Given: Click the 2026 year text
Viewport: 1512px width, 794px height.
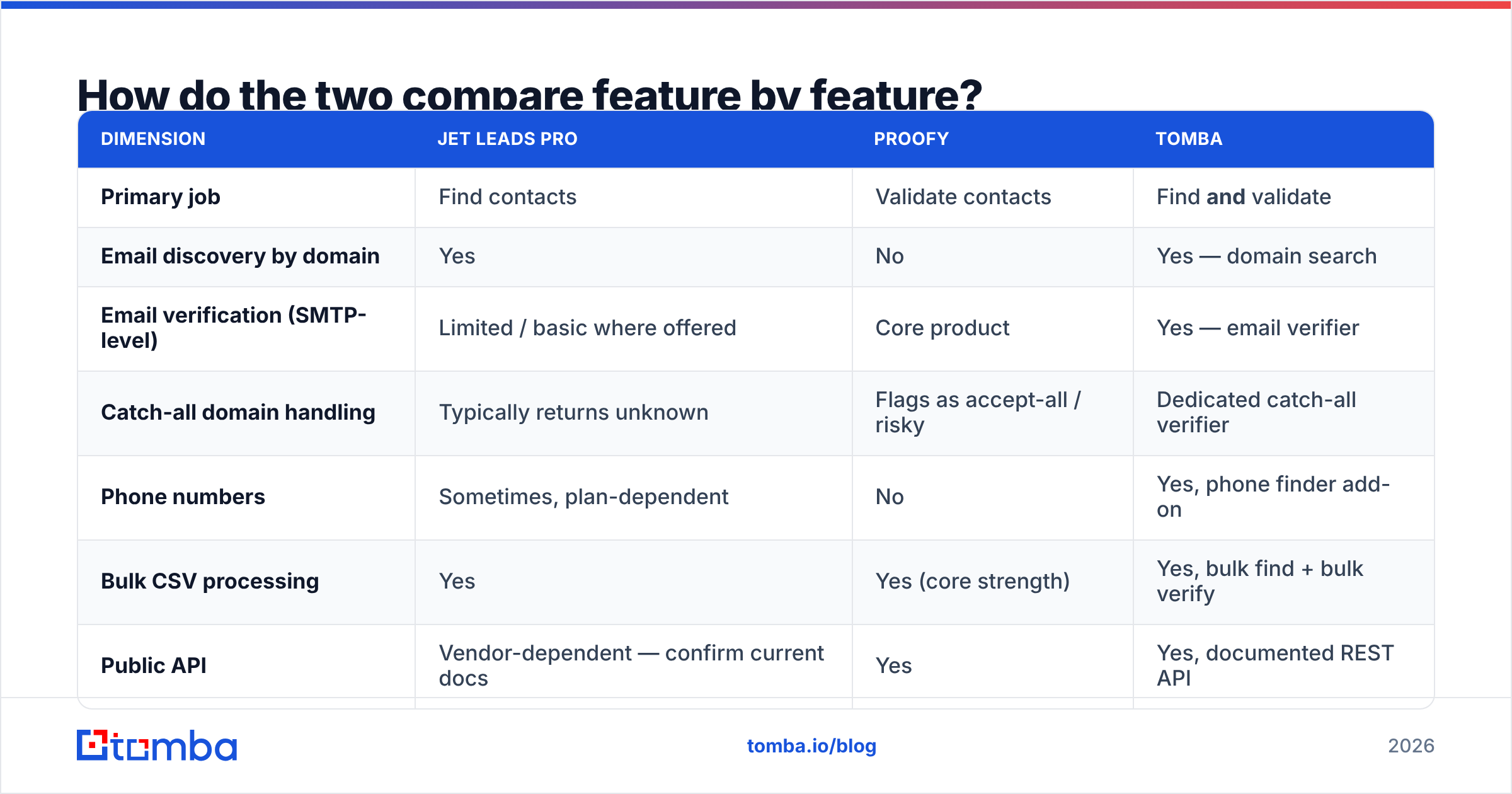Looking at the screenshot, I should [1411, 746].
